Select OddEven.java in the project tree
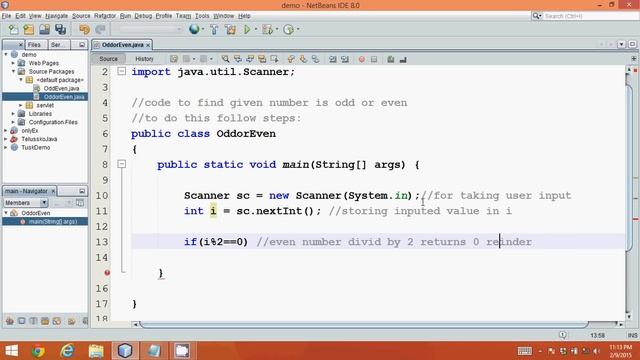 coord(61,88)
